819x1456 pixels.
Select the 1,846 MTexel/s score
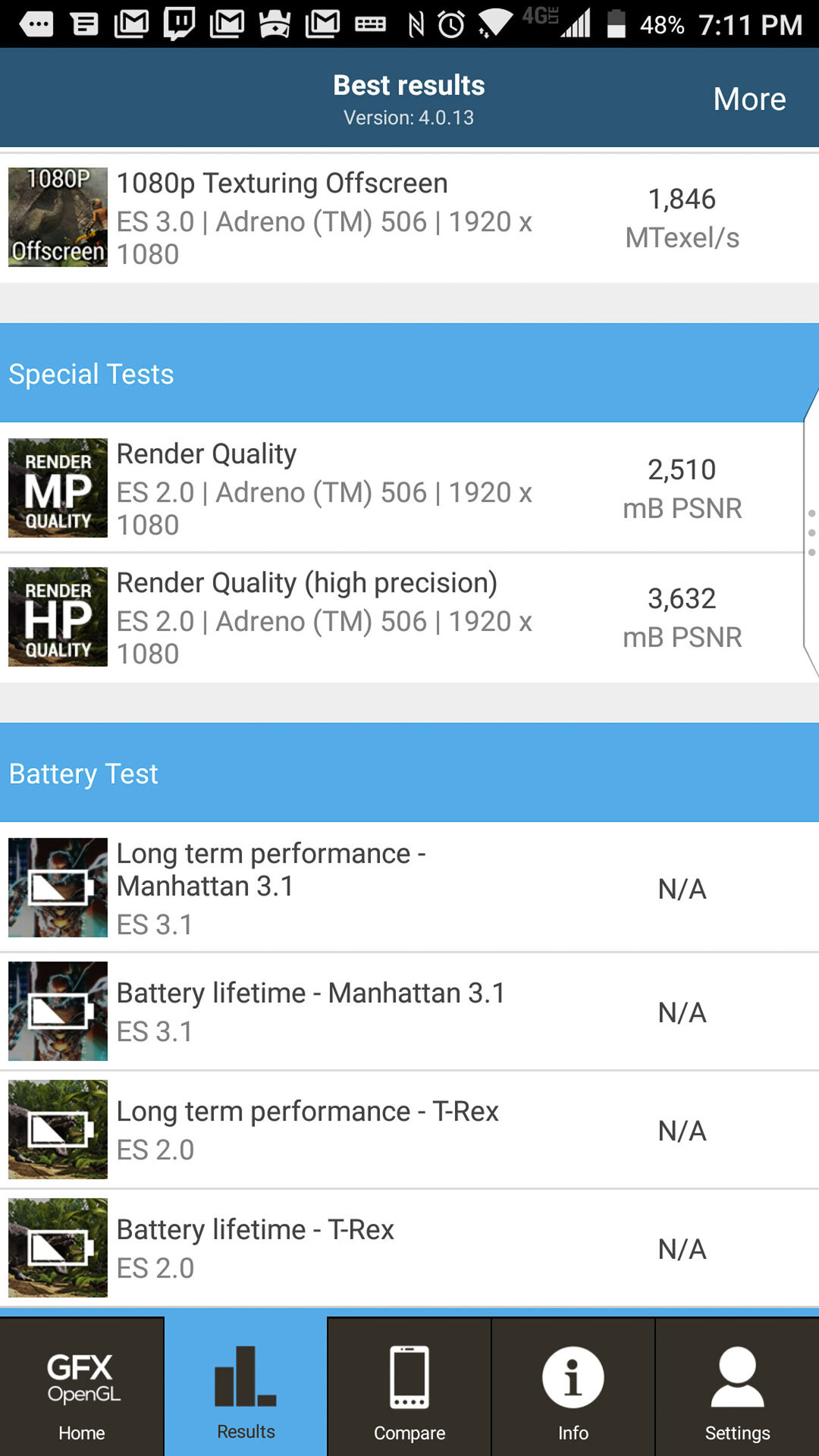(682, 218)
